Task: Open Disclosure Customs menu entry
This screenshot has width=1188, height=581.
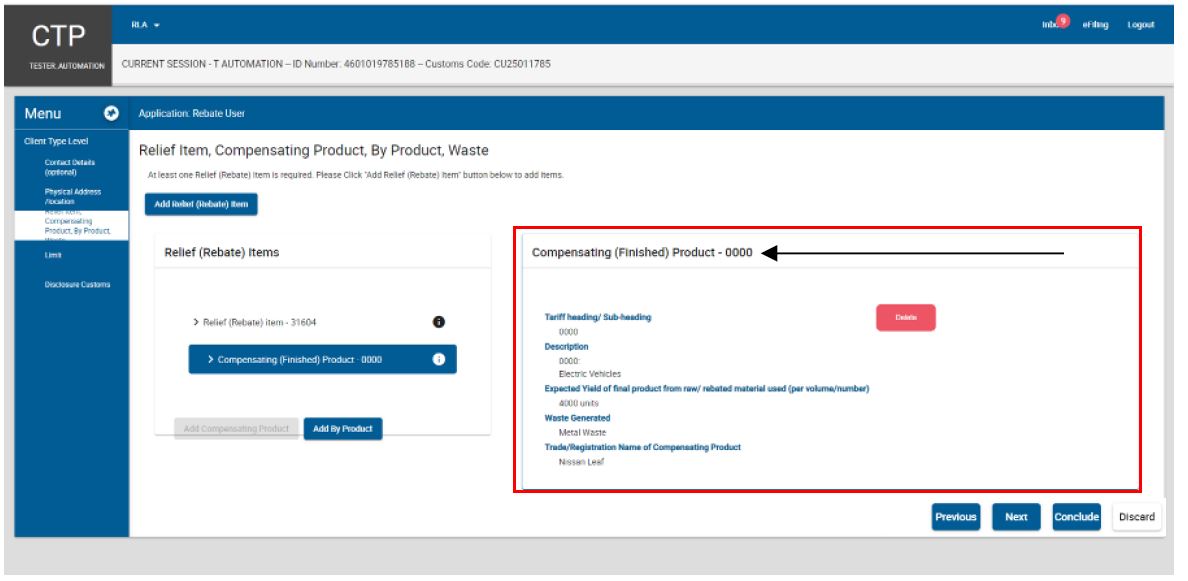Action: coord(77,285)
